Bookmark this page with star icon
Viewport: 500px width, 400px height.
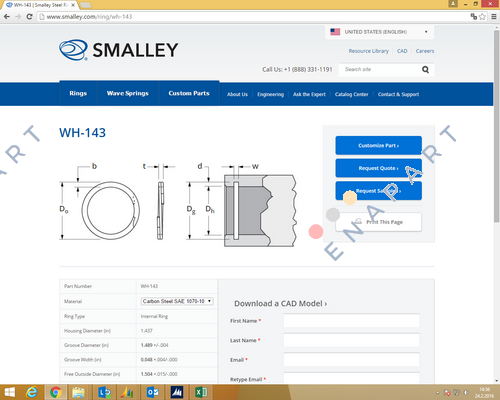coord(482,16)
